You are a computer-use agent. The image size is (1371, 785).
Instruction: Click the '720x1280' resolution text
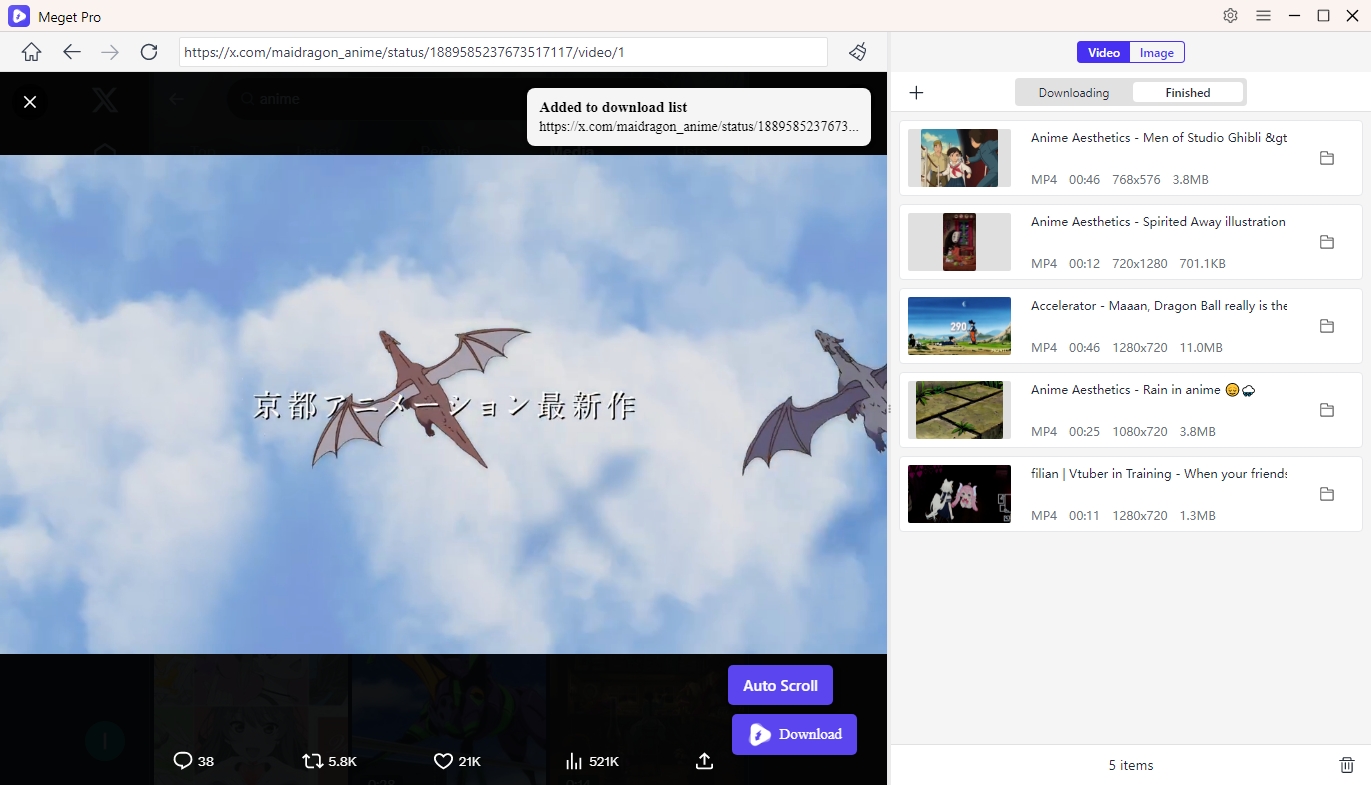tap(1140, 264)
